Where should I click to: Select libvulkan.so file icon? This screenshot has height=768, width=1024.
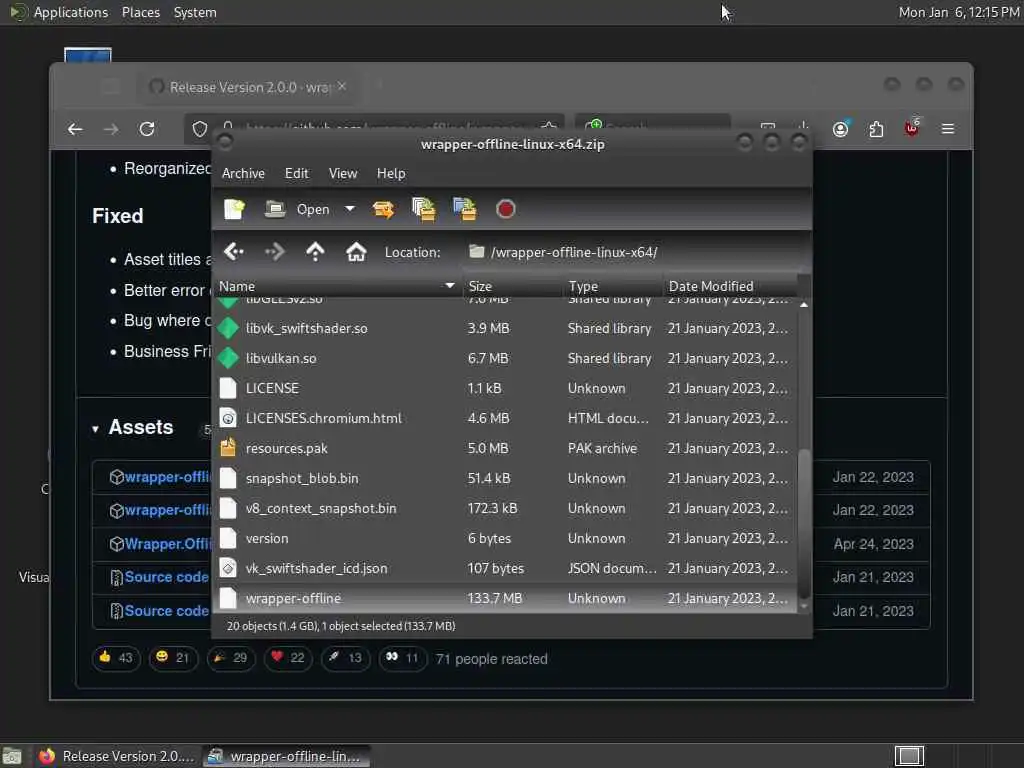[x=228, y=358]
